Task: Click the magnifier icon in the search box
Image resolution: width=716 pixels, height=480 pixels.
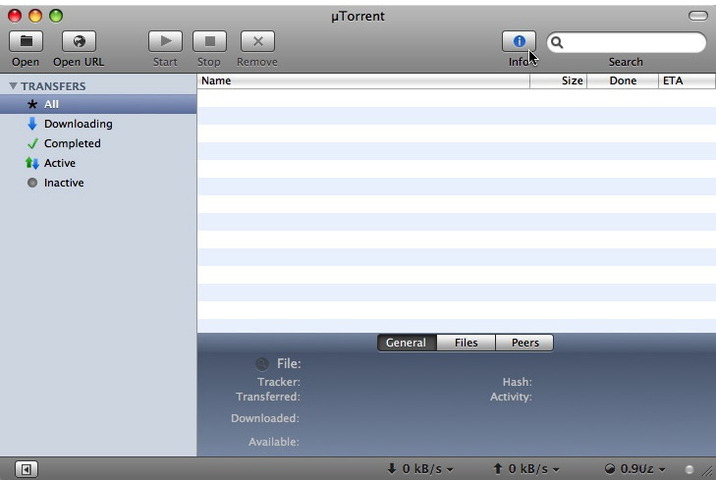Action: pyautogui.click(x=557, y=42)
